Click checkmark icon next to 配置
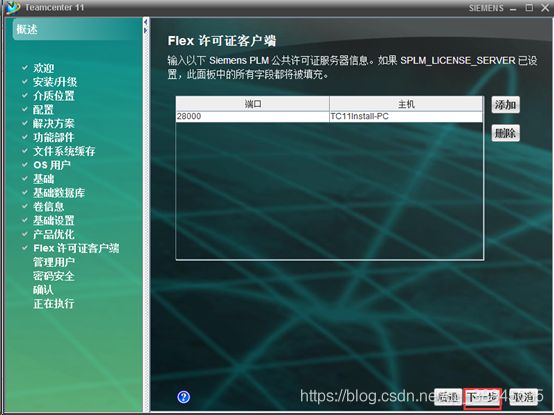 pyautogui.click(x=25, y=109)
